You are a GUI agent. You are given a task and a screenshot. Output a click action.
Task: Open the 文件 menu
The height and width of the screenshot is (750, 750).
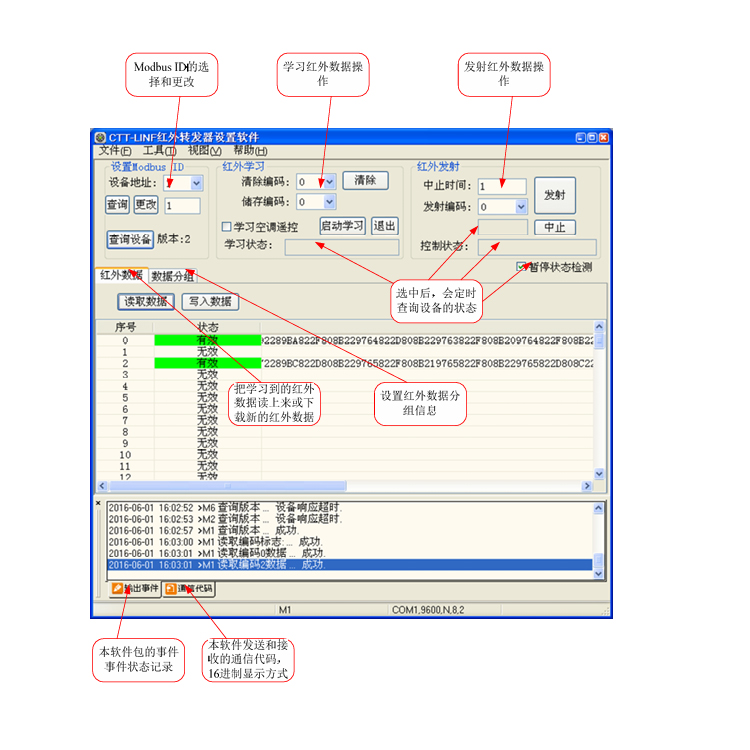(114, 150)
